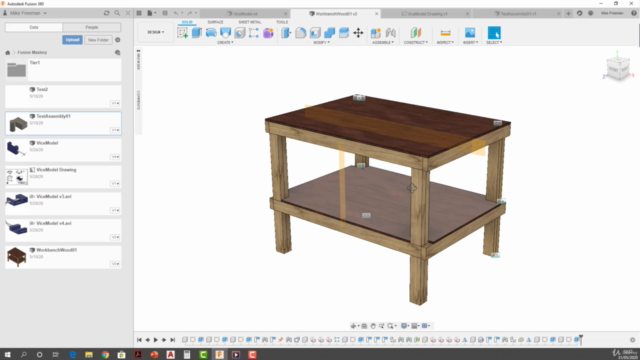Expand the Insert menu dropdown
This screenshot has height=360, width=640.
coord(470,42)
